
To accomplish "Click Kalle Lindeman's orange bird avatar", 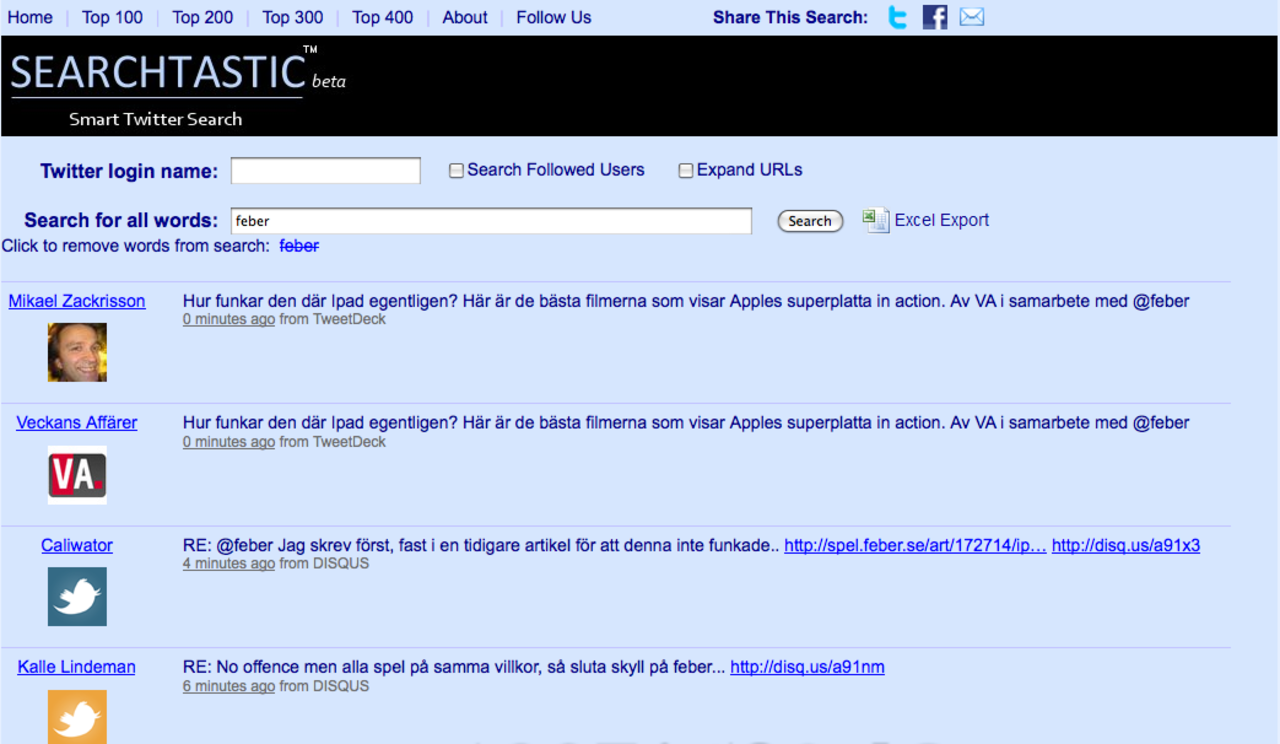I will tap(77, 716).
